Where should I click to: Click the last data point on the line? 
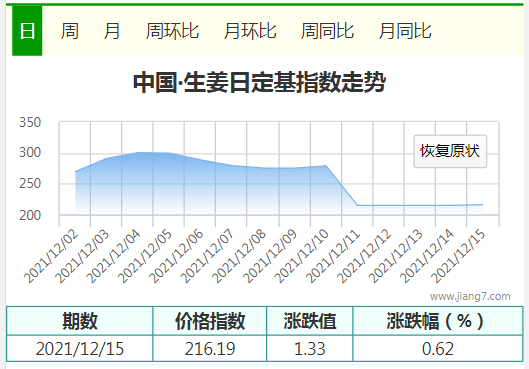pos(482,204)
